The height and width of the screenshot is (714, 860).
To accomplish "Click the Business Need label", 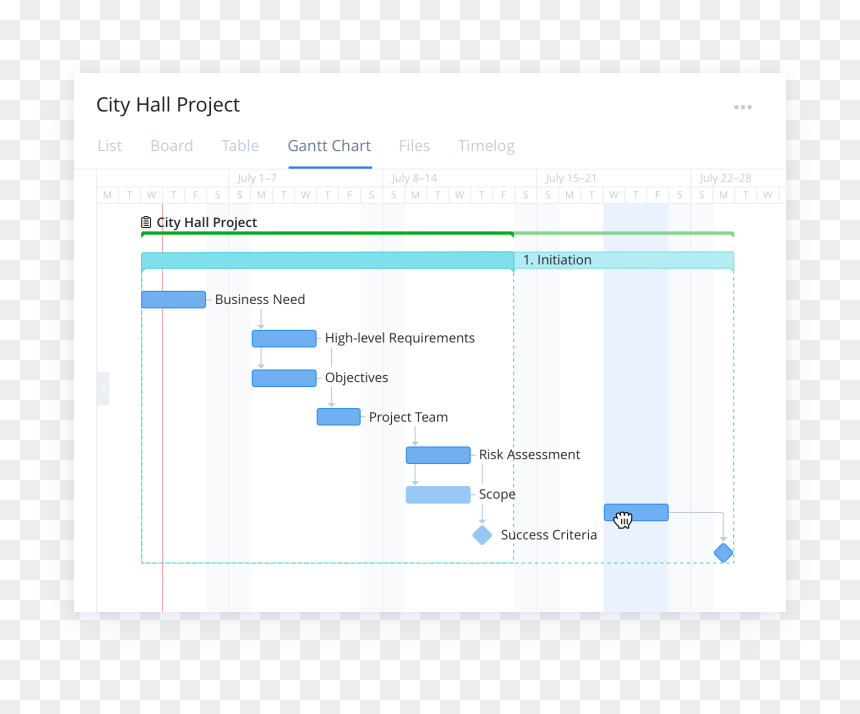I will coord(260,299).
